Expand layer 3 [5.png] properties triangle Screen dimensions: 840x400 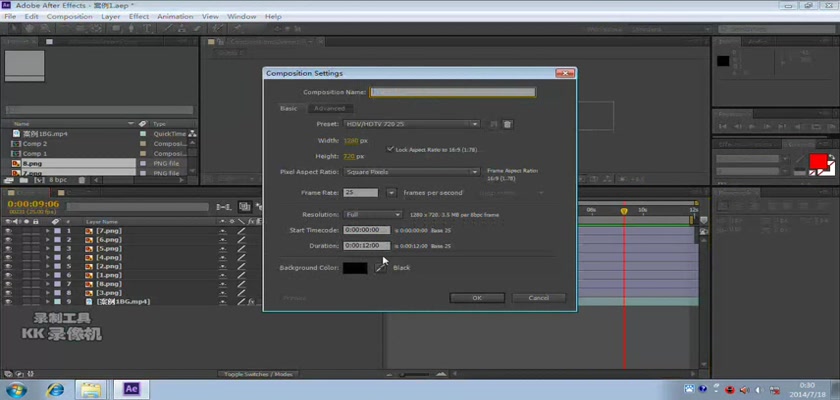point(48,248)
